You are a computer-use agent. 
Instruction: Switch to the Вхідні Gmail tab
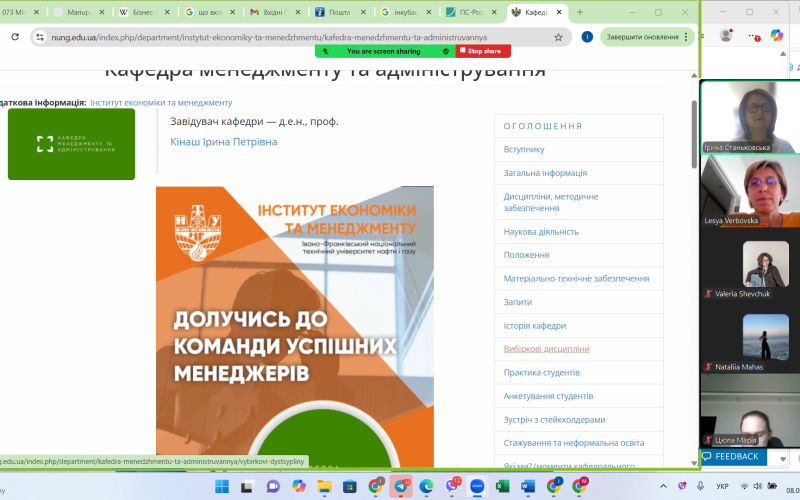[x=272, y=12]
